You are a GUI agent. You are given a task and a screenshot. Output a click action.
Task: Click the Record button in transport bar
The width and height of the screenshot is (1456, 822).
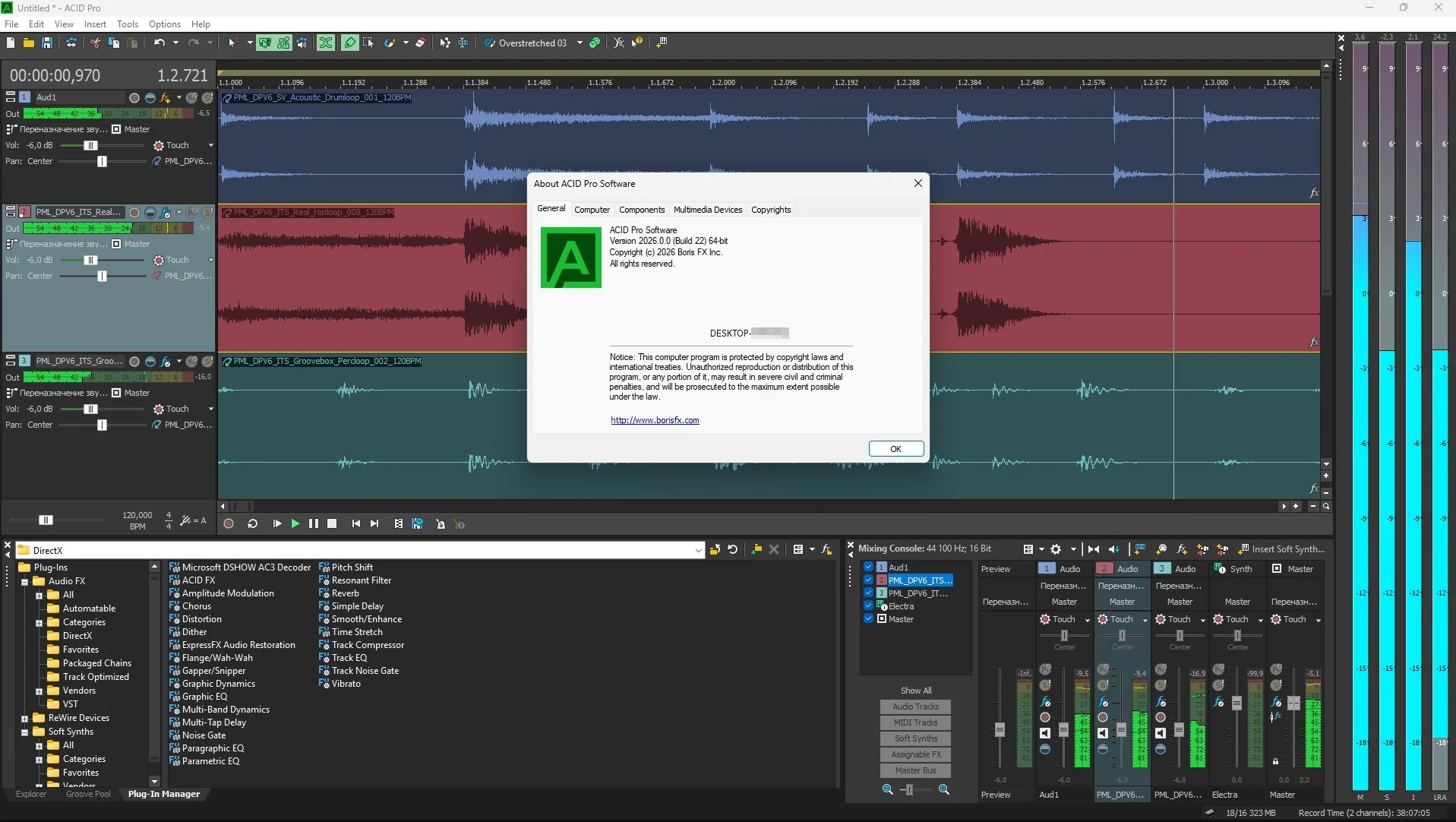(229, 523)
